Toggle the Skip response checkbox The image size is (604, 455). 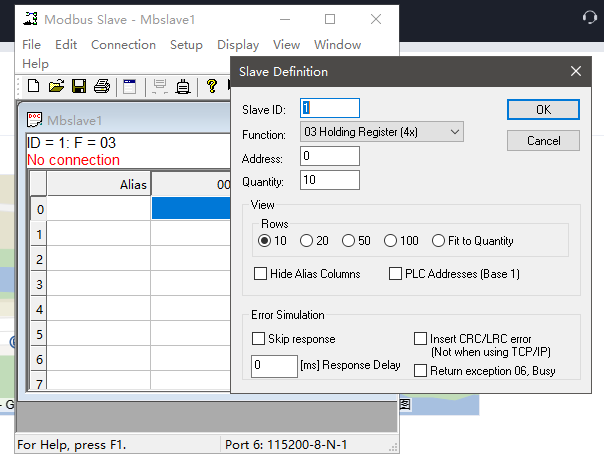[x=259, y=339]
